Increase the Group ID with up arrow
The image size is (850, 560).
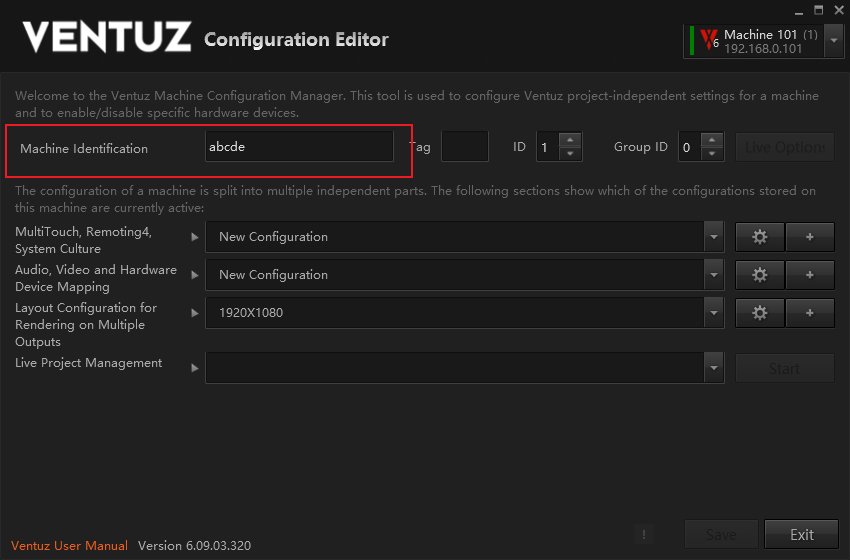(x=712, y=140)
